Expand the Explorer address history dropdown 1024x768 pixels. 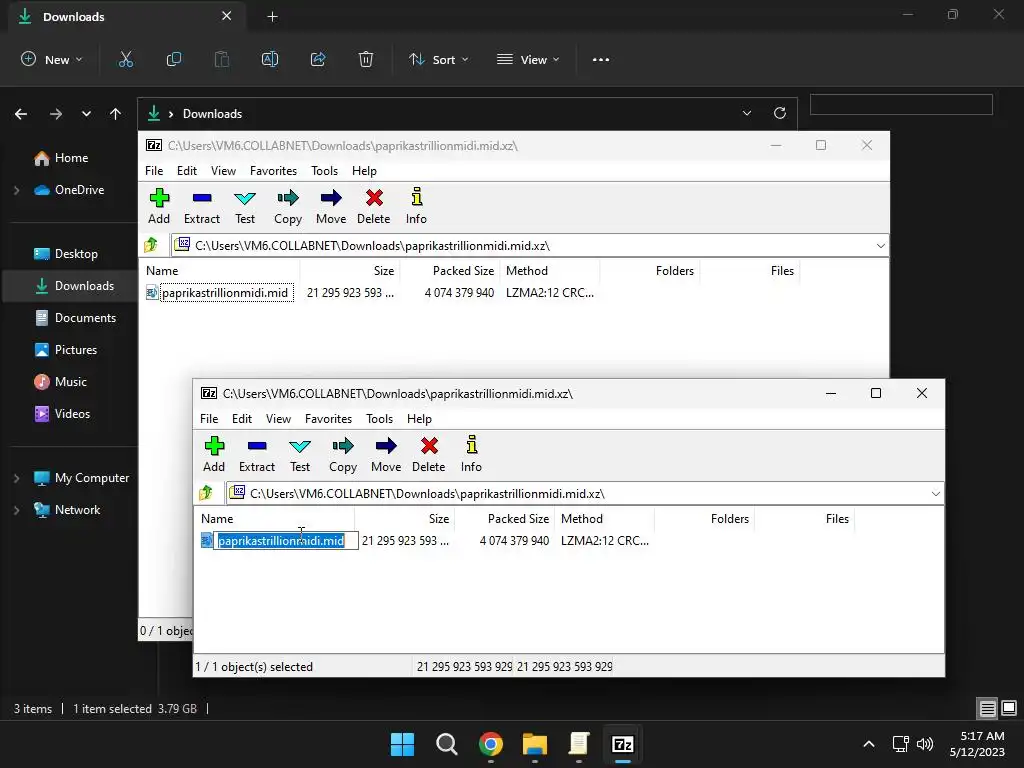tap(746, 113)
